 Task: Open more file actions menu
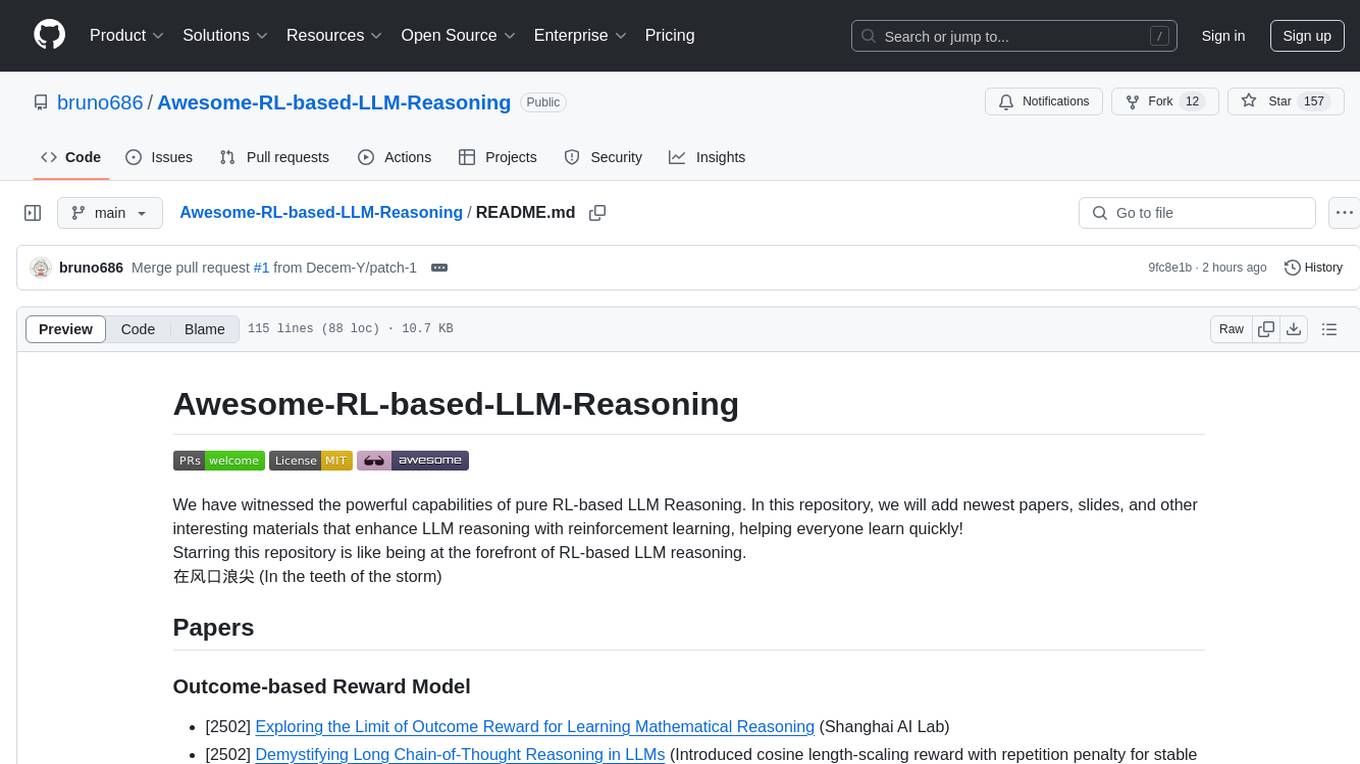pyautogui.click(x=1344, y=213)
